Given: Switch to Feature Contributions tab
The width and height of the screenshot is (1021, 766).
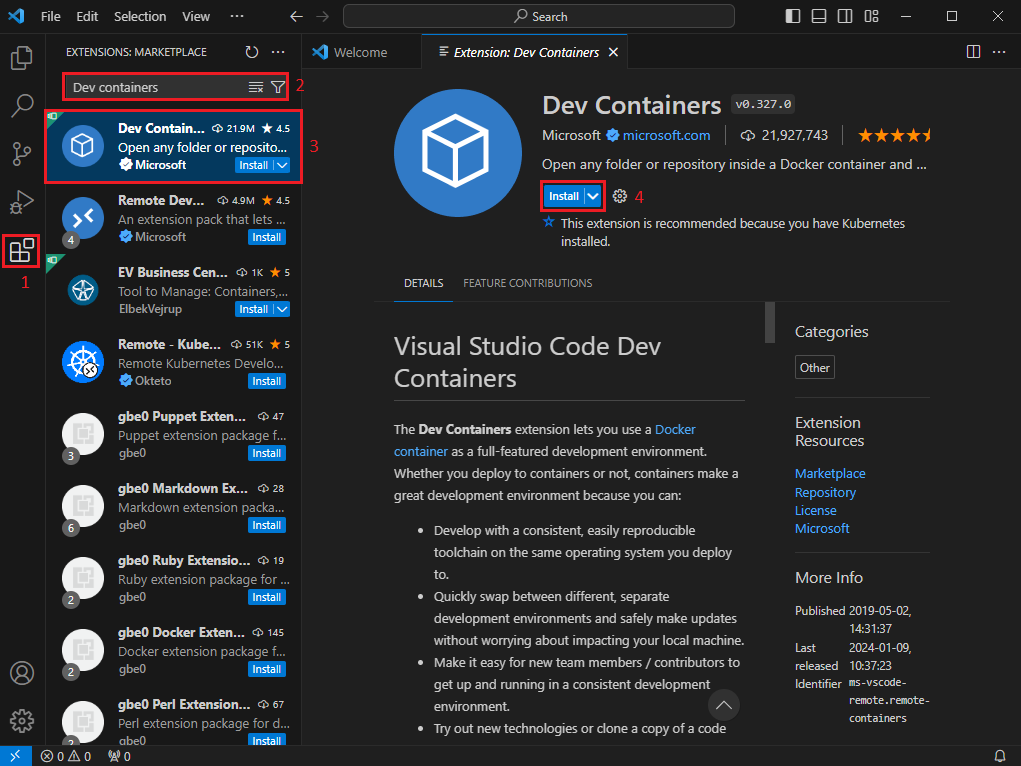Looking at the screenshot, I should [527, 283].
